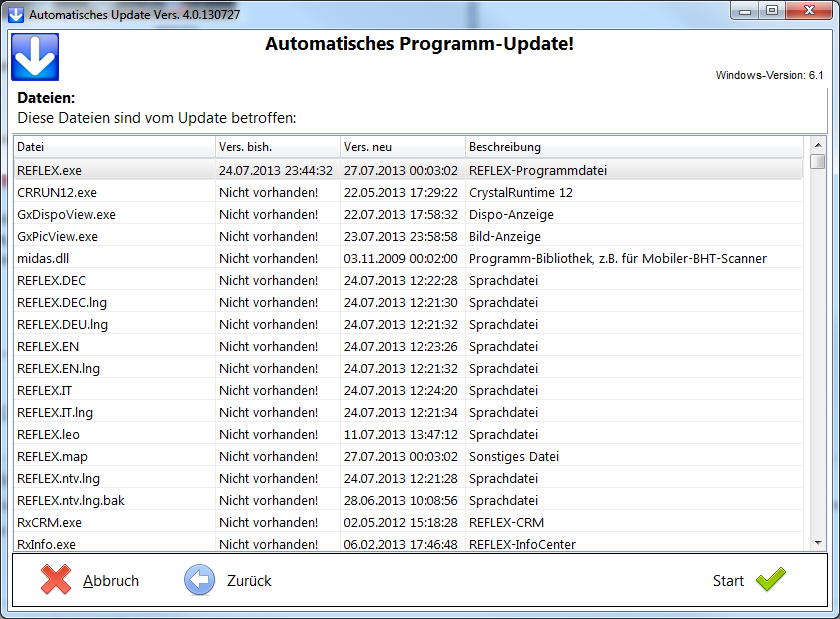Select the REFLEX.DEC file
The height and width of the screenshot is (619, 840).
[x=408, y=280]
